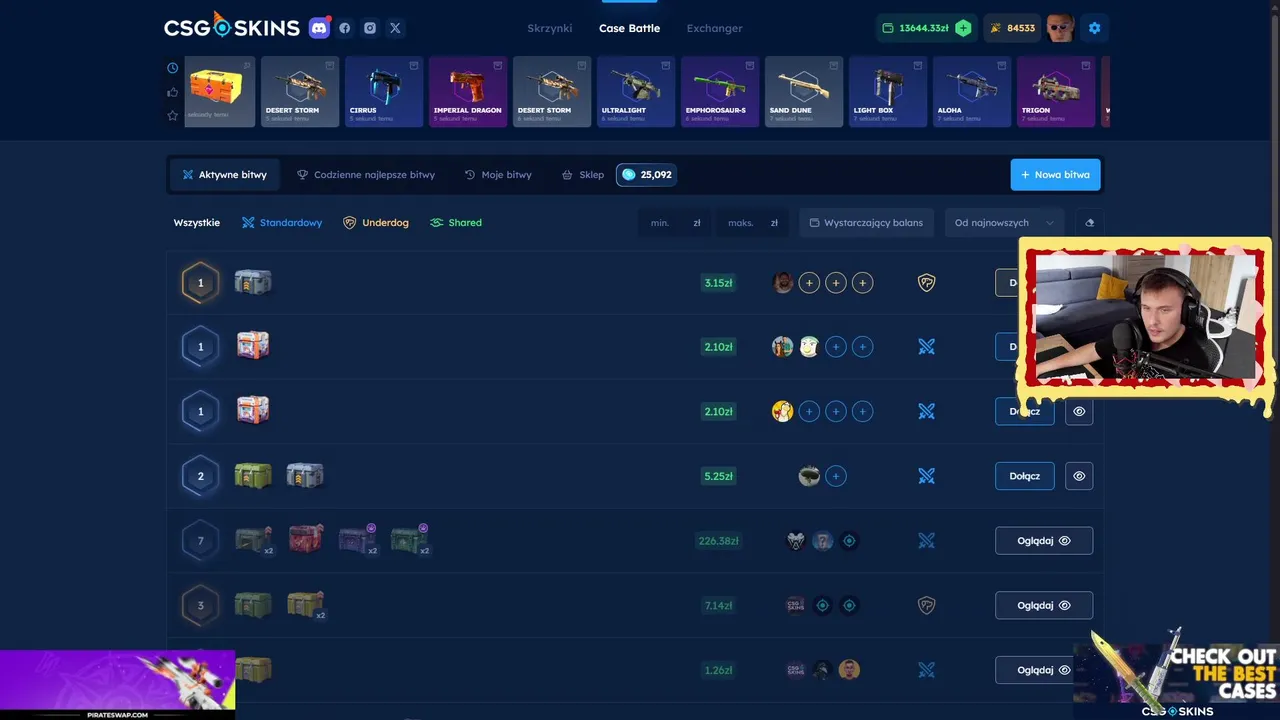Image resolution: width=1280 pixels, height=720 pixels.
Task: Click the Nowa bitwa button
Action: (1055, 175)
